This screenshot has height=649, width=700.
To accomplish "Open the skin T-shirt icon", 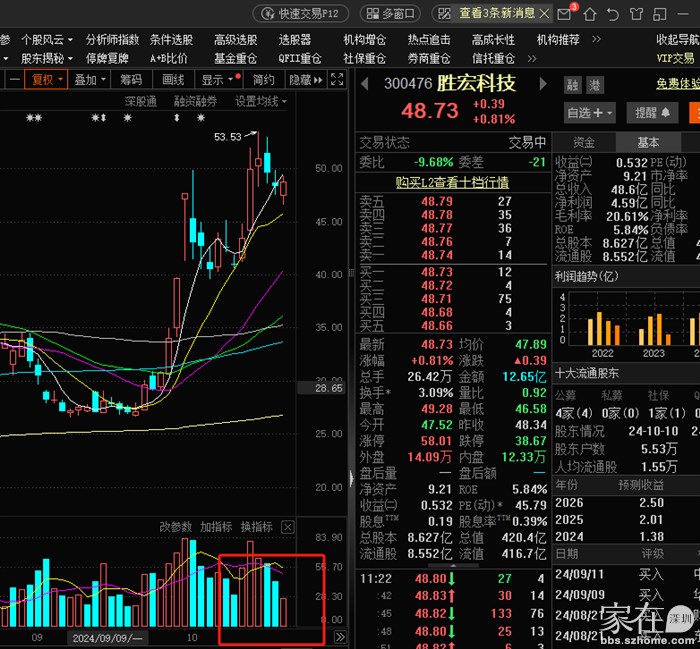I will pos(637,13).
